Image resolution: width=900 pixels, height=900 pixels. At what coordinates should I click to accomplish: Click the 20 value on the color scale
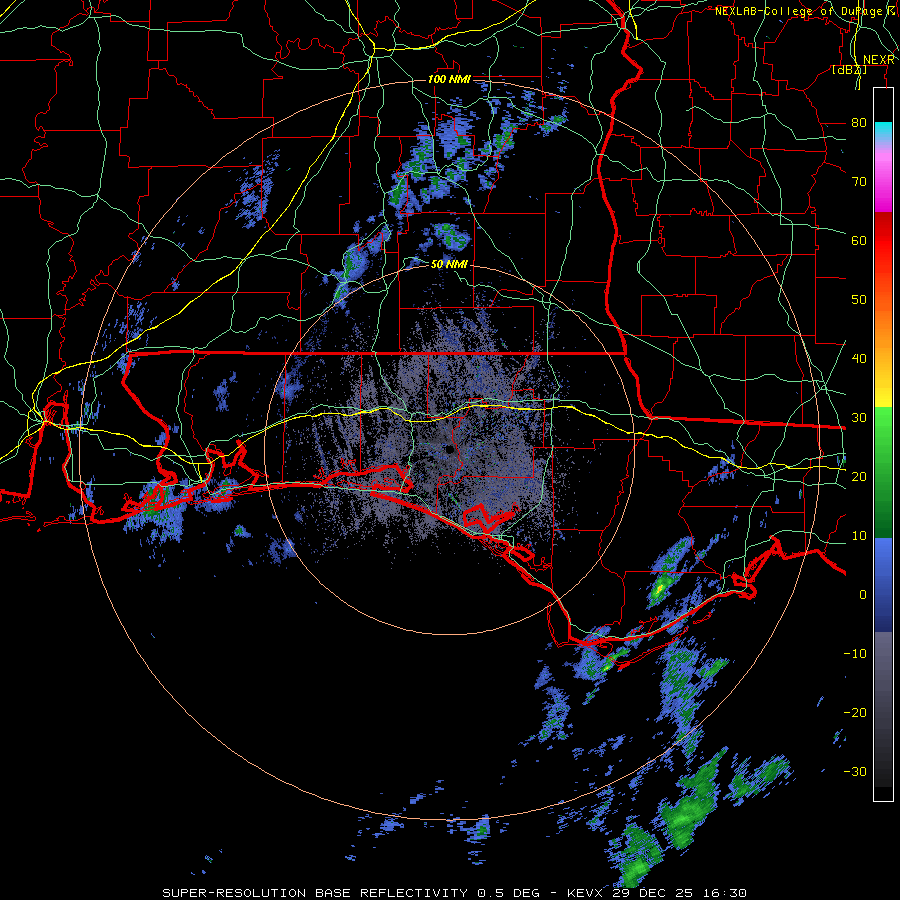pos(859,477)
